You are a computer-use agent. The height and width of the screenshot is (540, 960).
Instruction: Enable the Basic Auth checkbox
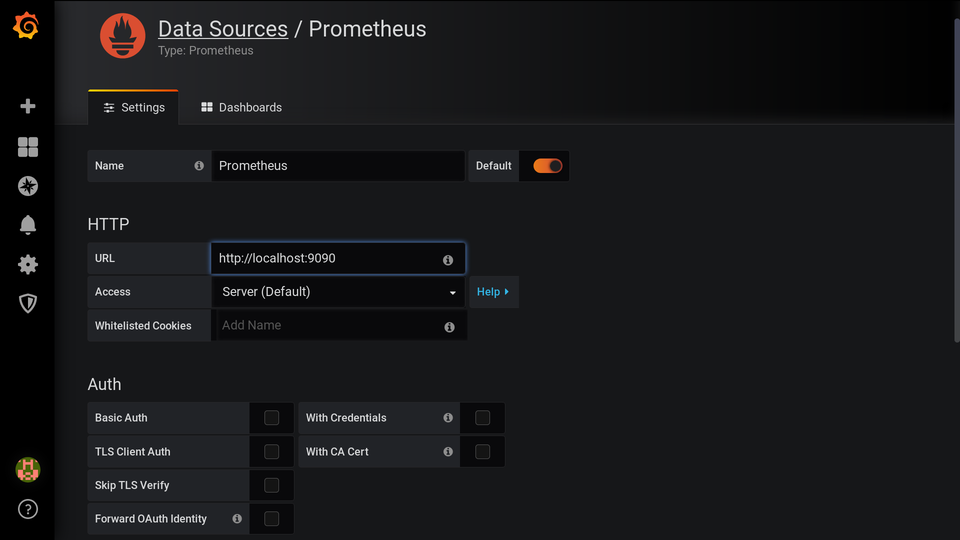[x=271, y=418]
